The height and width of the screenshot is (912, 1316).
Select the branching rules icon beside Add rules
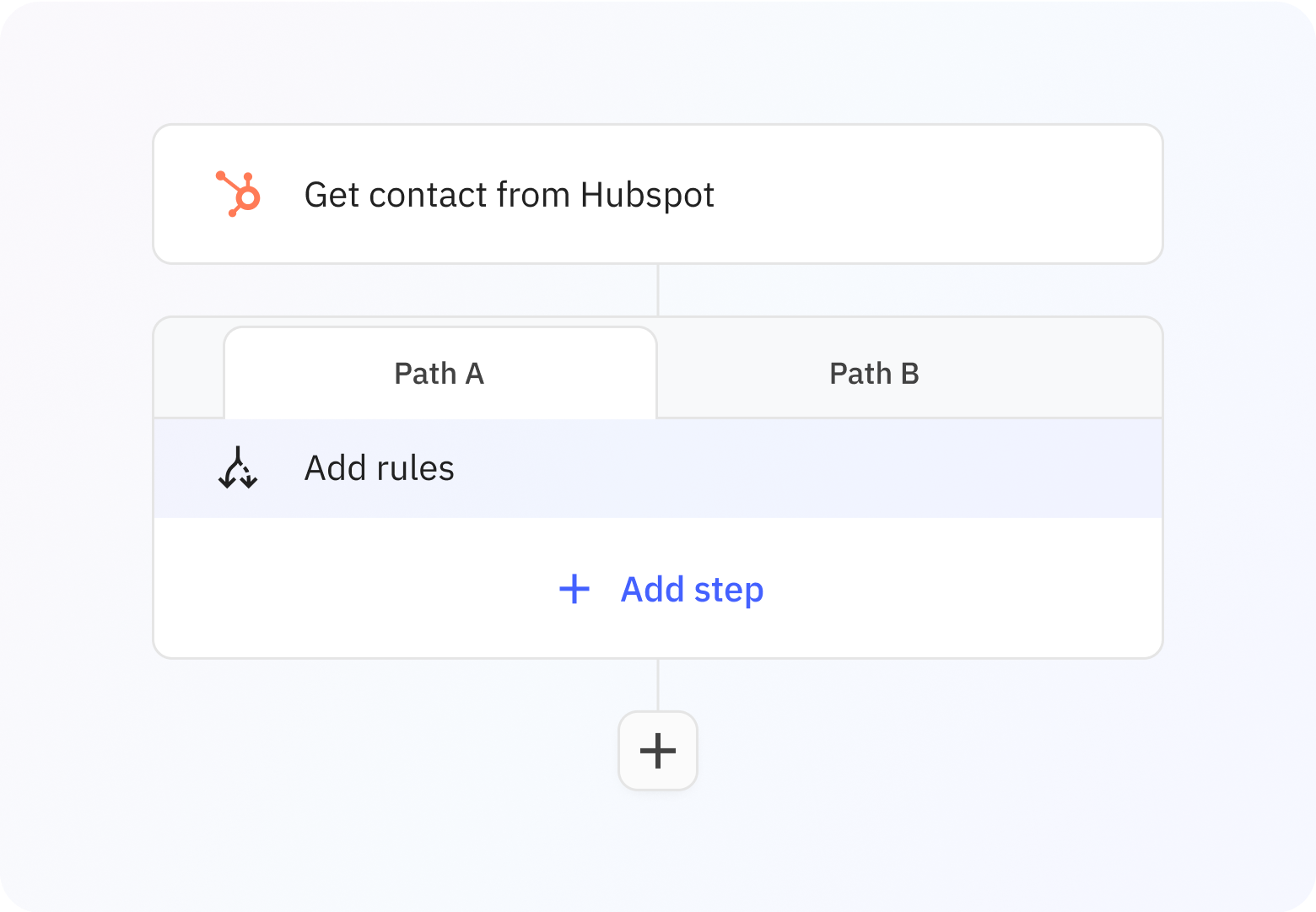[x=239, y=469]
